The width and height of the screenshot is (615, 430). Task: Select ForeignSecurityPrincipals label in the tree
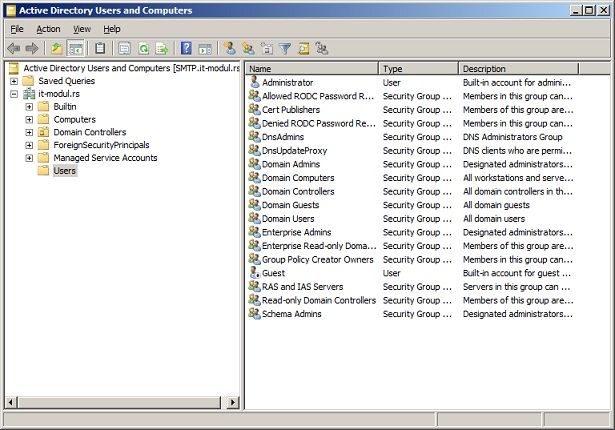(x=101, y=145)
